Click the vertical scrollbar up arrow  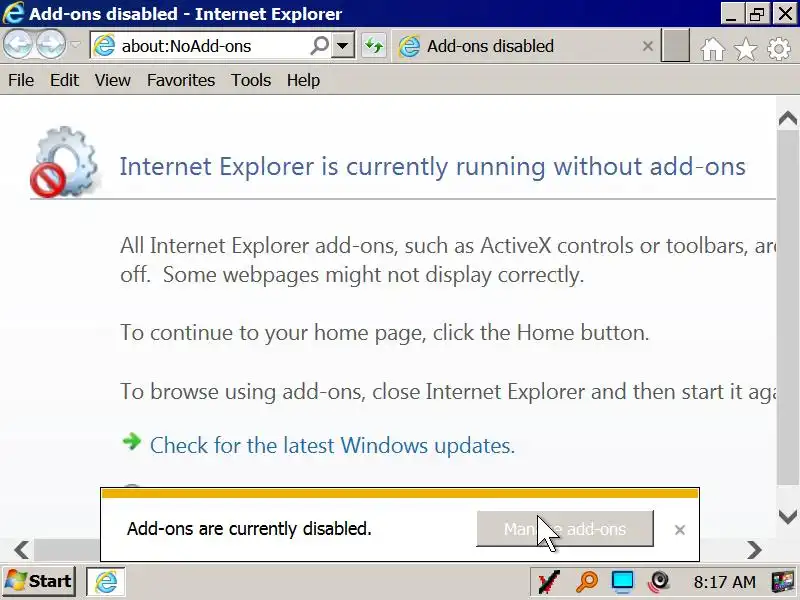tap(788, 118)
